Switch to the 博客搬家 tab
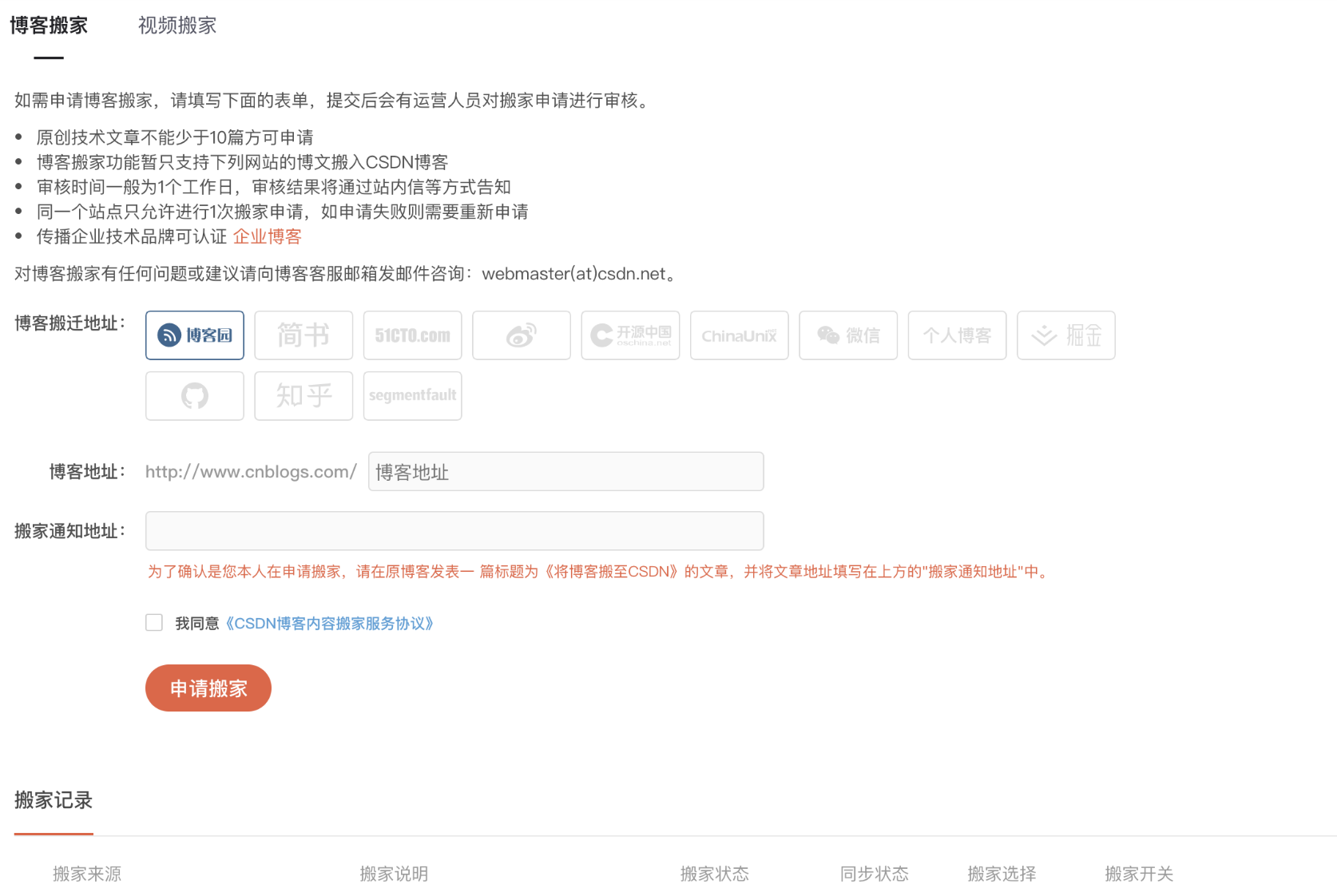Screen dimensions: 1337x896 coord(50,26)
